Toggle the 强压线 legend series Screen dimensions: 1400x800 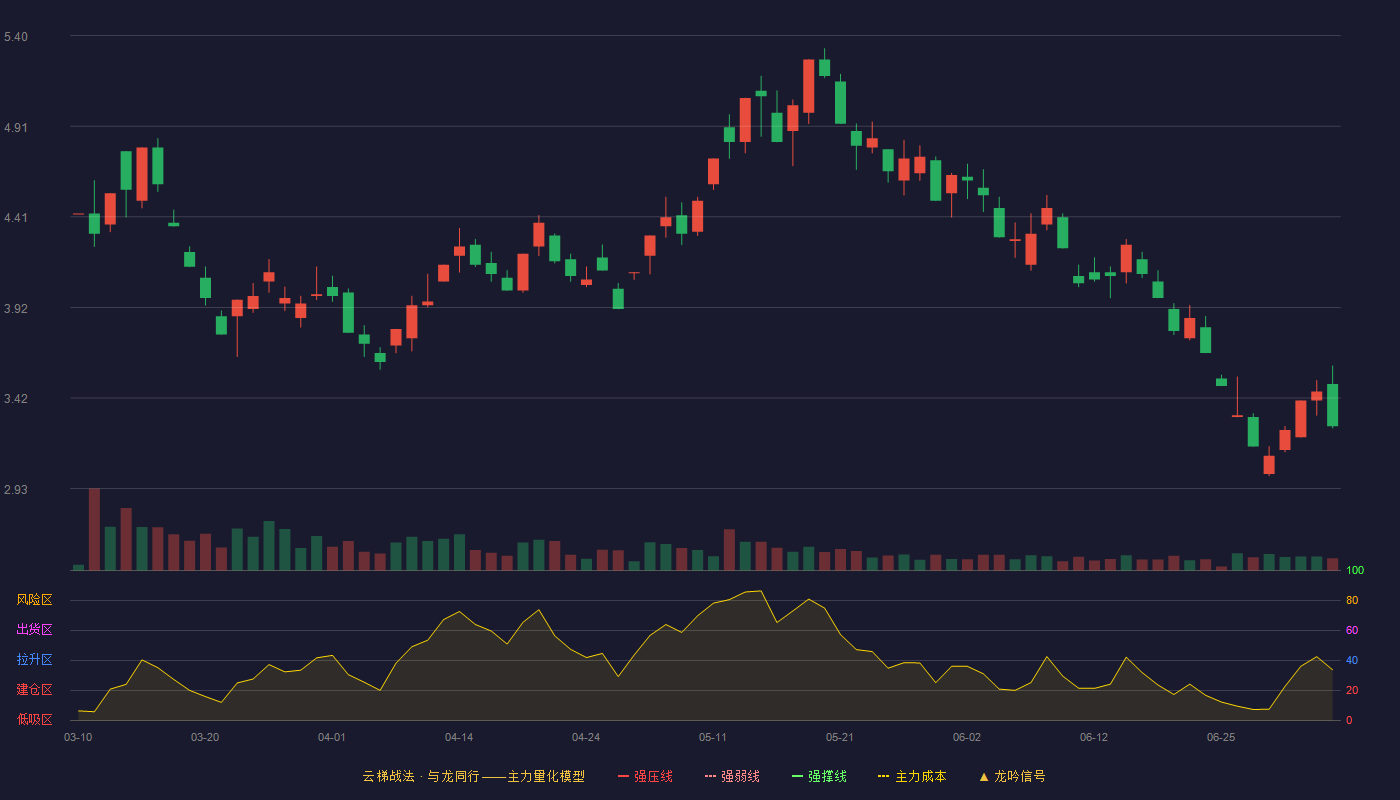[645, 776]
